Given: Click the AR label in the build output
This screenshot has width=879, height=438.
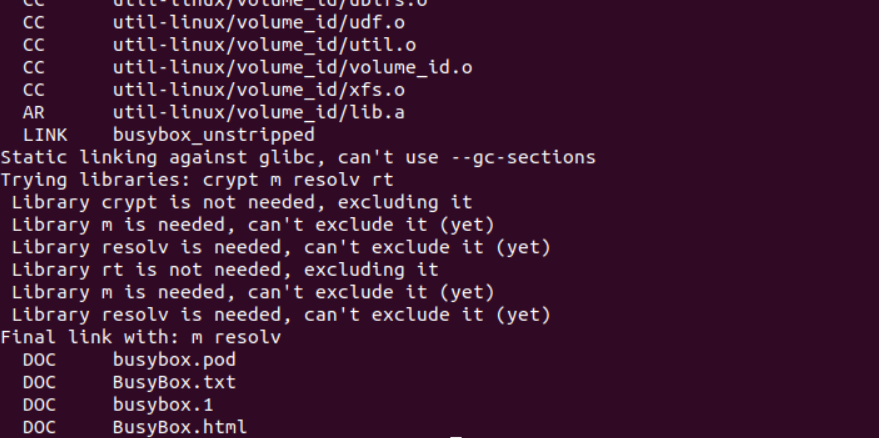Looking at the screenshot, I should [x=33, y=112].
